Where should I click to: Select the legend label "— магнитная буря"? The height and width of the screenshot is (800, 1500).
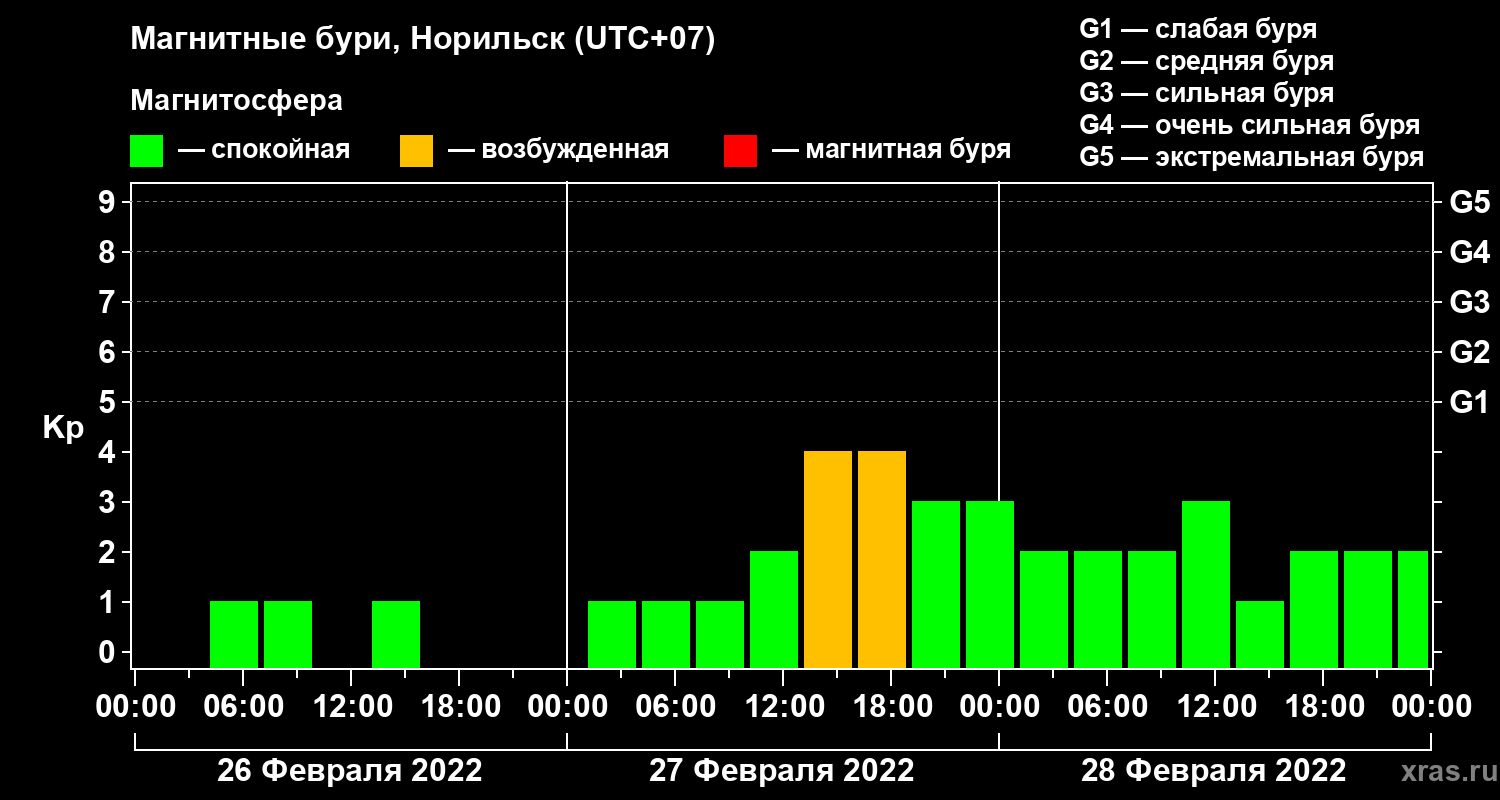(x=892, y=150)
